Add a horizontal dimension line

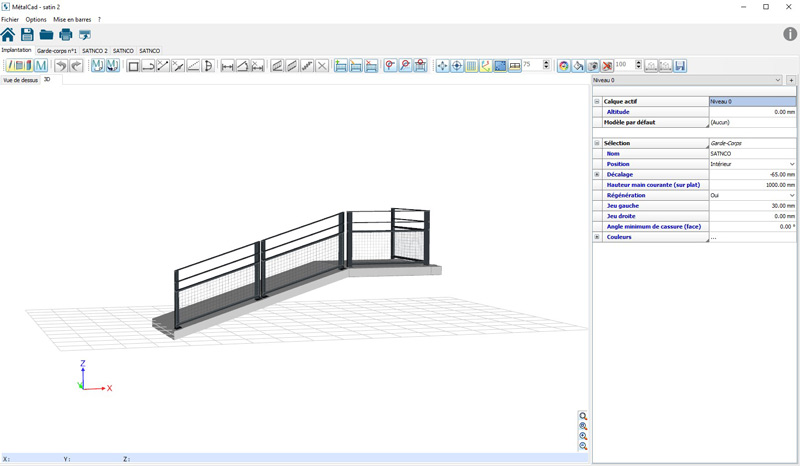pyautogui.click(x=228, y=66)
